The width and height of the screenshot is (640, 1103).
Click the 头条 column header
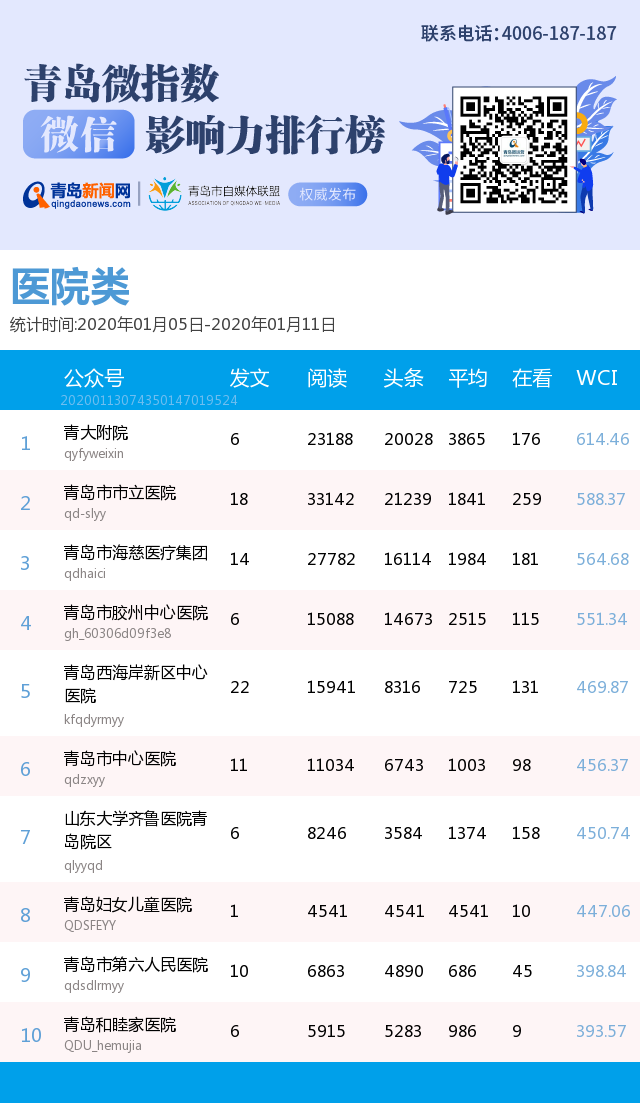404,378
